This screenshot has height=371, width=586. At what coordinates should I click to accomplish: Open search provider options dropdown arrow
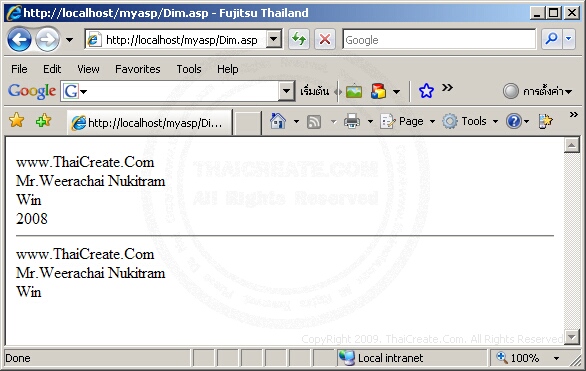568,39
